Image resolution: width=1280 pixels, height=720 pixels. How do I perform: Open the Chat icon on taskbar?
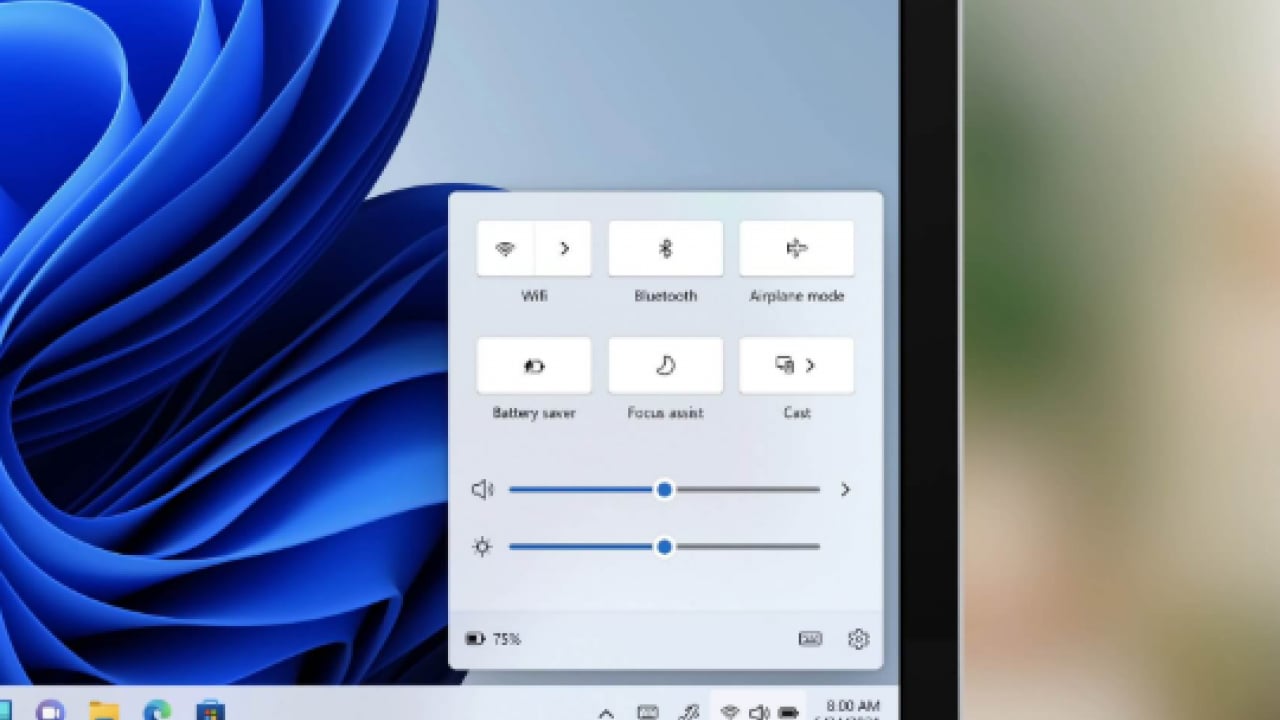[x=50, y=711]
